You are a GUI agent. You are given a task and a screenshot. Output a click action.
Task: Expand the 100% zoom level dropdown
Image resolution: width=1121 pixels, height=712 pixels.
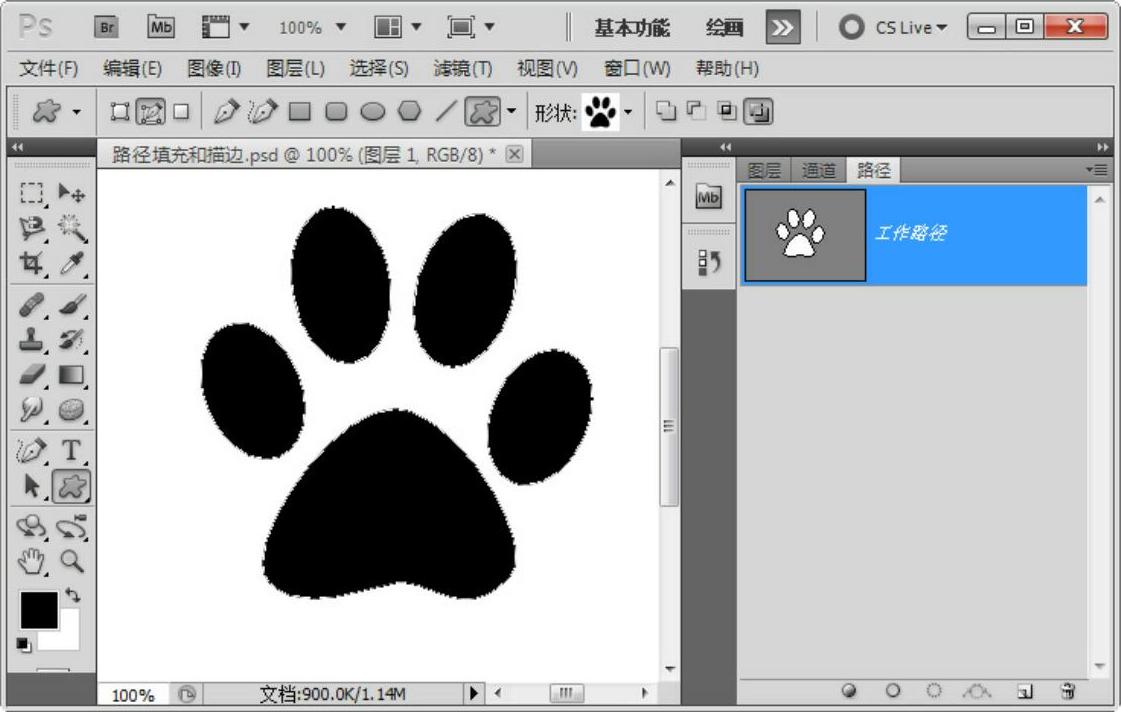click(340, 27)
